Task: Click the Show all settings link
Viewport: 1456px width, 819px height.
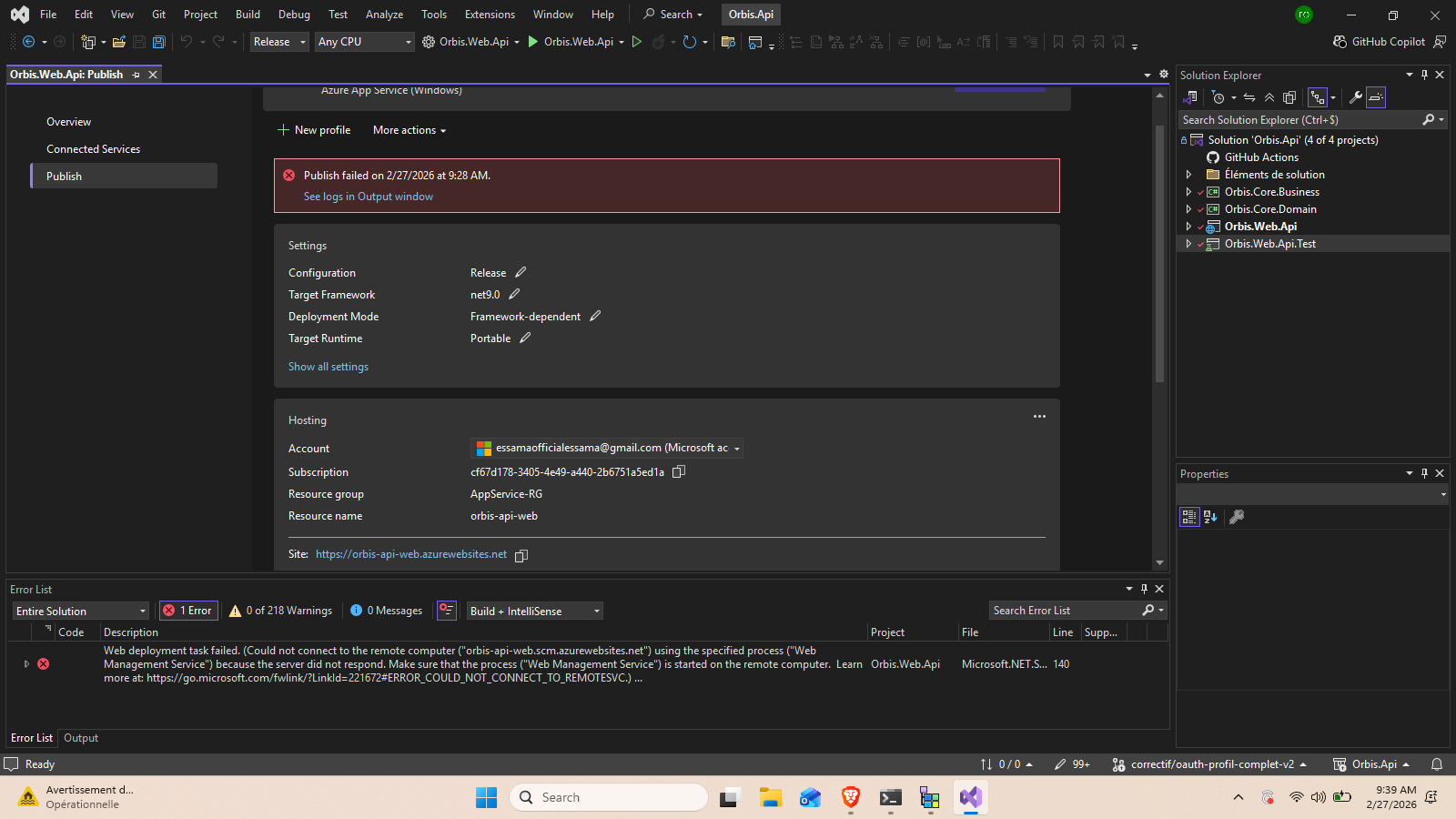Action: point(329,367)
